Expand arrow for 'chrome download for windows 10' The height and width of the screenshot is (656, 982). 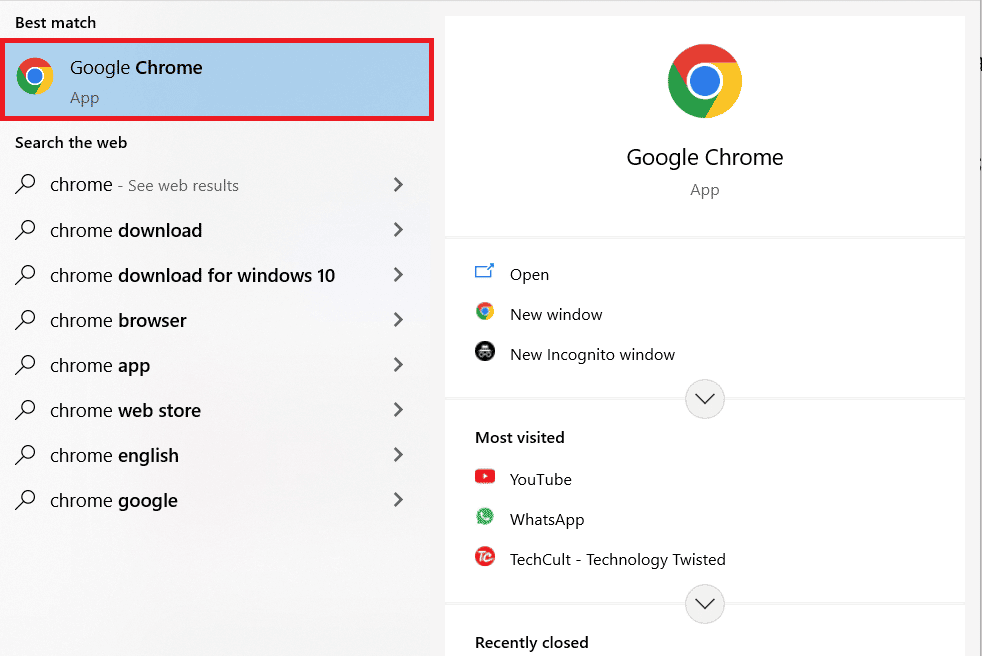[x=398, y=274]
